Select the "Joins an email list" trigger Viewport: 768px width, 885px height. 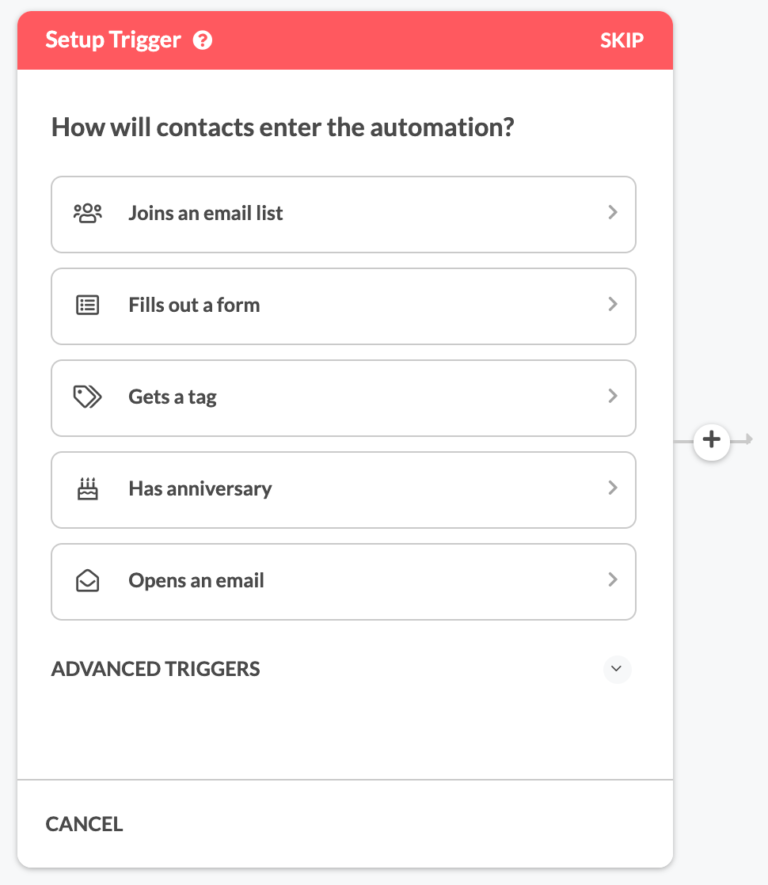tap(343, 213)
